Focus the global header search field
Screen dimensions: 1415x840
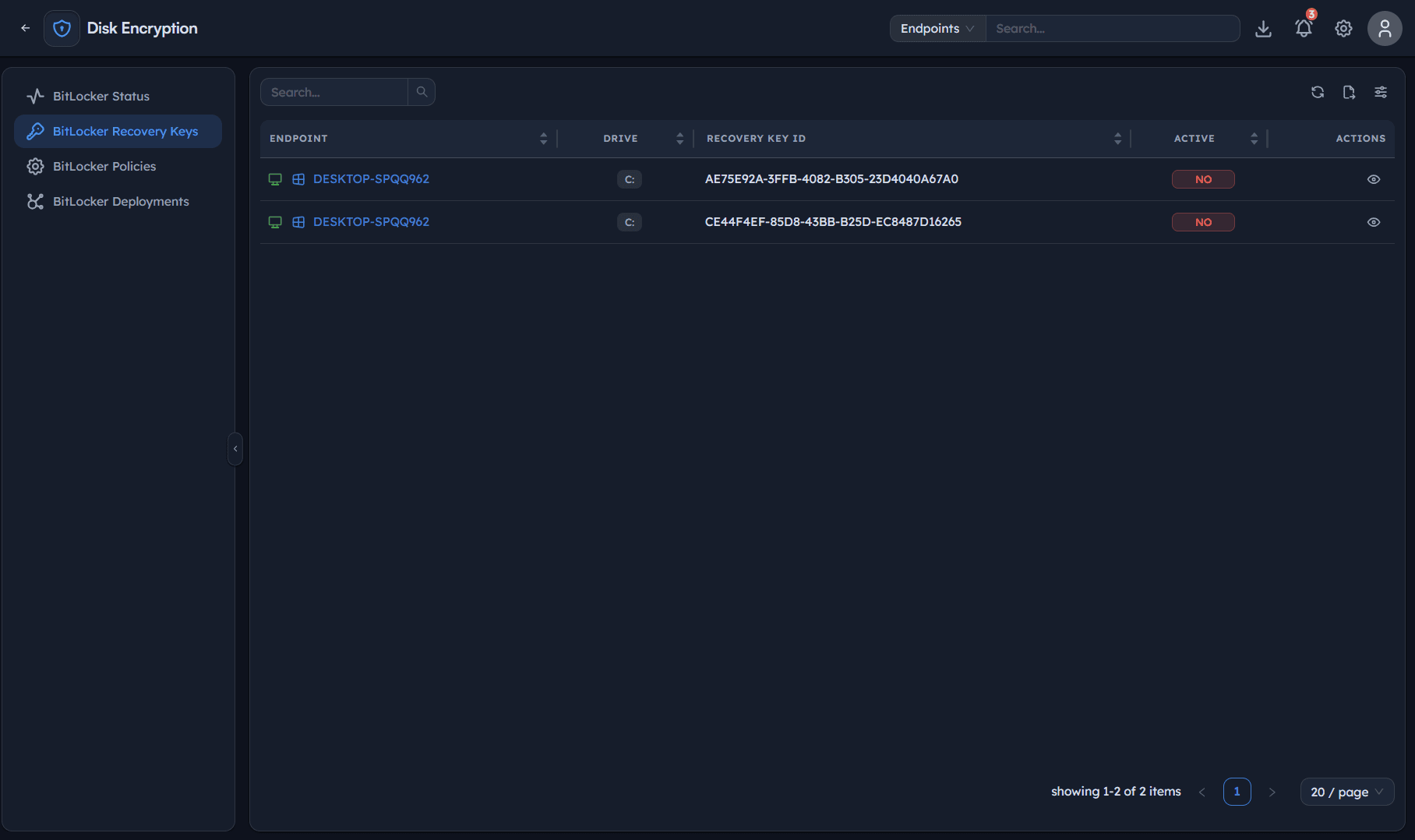(1113, 29)
